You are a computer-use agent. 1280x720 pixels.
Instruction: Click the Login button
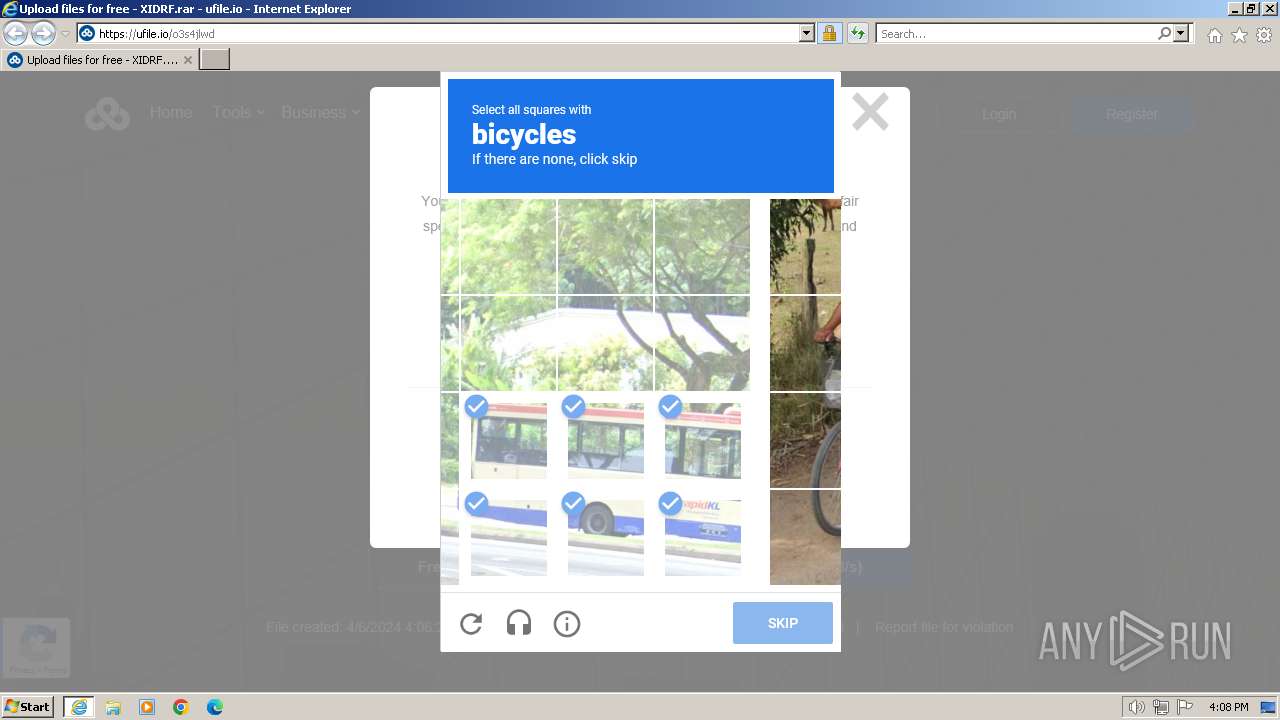(999, 114)
